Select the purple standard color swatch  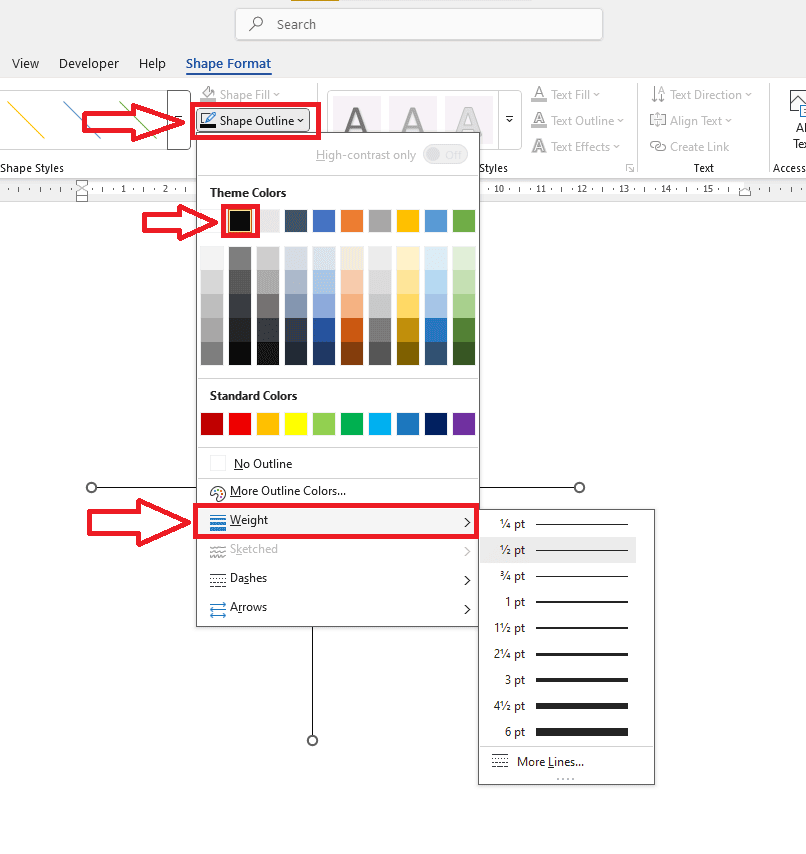(464, 424)
